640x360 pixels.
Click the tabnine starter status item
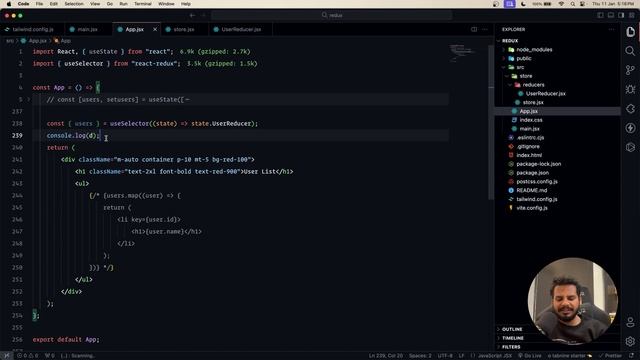pyautogui.click(x=570, y=356)
